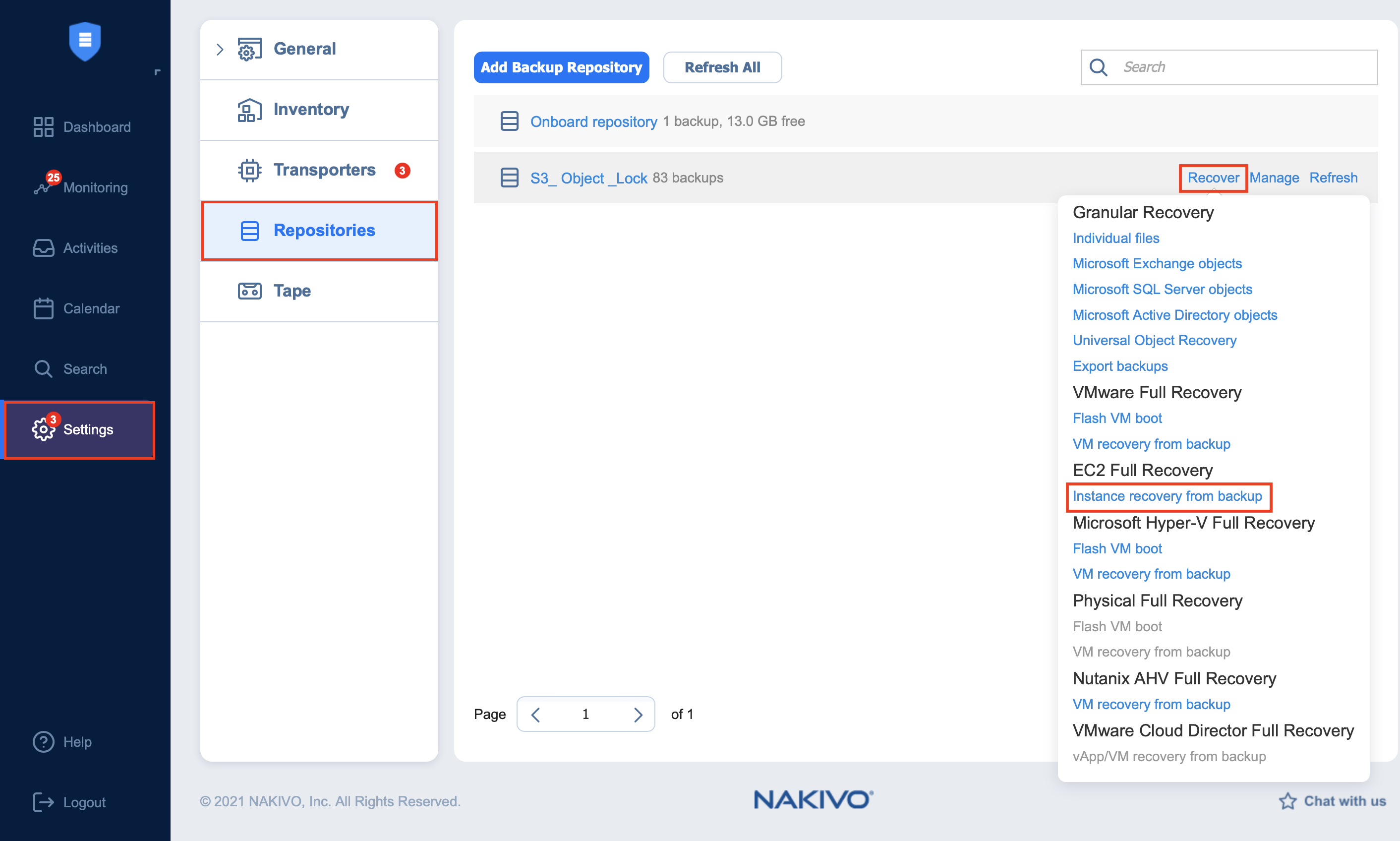The width and height of the screenshot is (1400, 841).
Task: Click the S3_Object_Lock repository icon
Action: 509,178
